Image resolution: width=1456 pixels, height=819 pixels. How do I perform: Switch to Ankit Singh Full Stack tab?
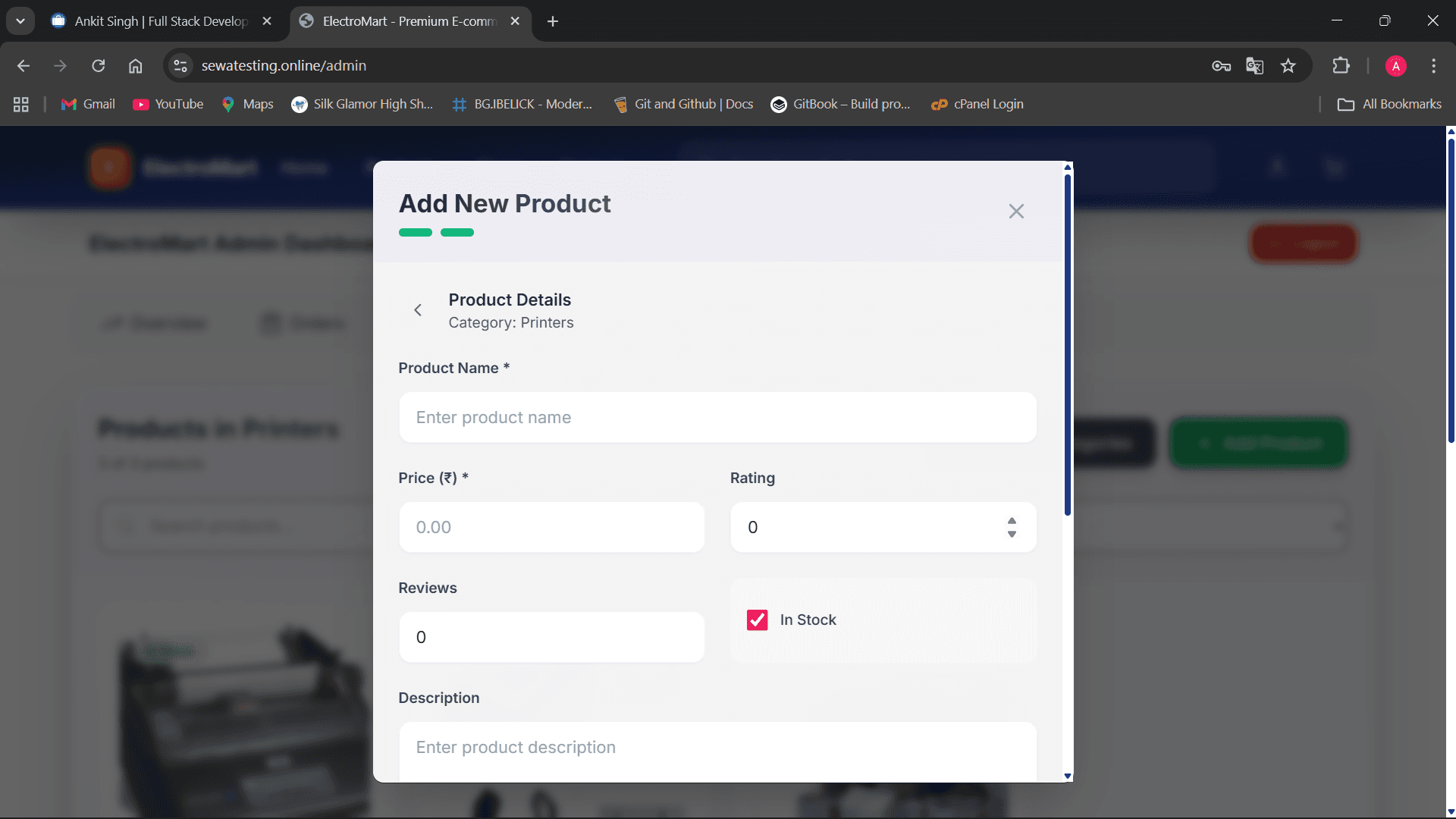pyautogui.click(x=161, y=21)
